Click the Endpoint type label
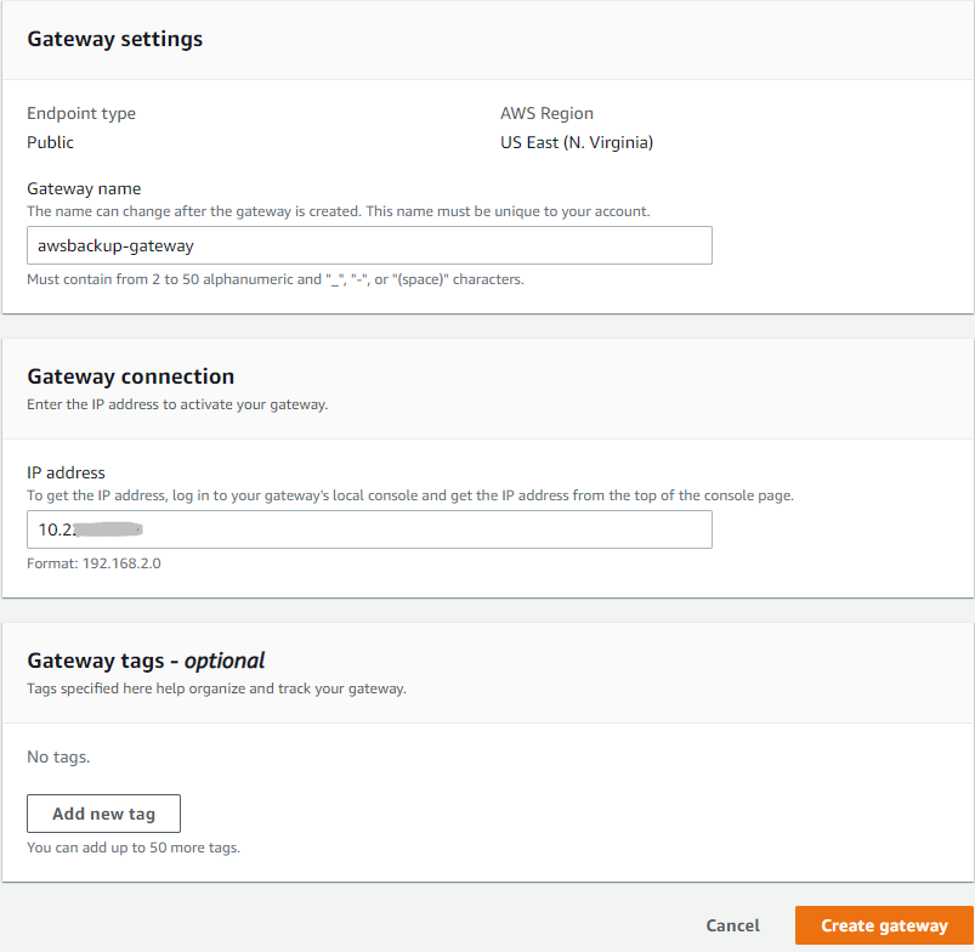The height and width of the screenshot is (952, 977). point(81,113)
